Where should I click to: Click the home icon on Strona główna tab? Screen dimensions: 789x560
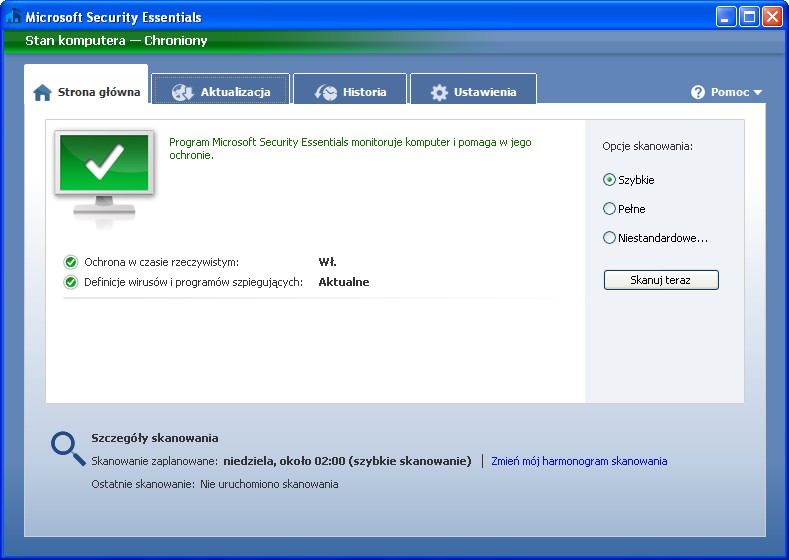point(42,93)
